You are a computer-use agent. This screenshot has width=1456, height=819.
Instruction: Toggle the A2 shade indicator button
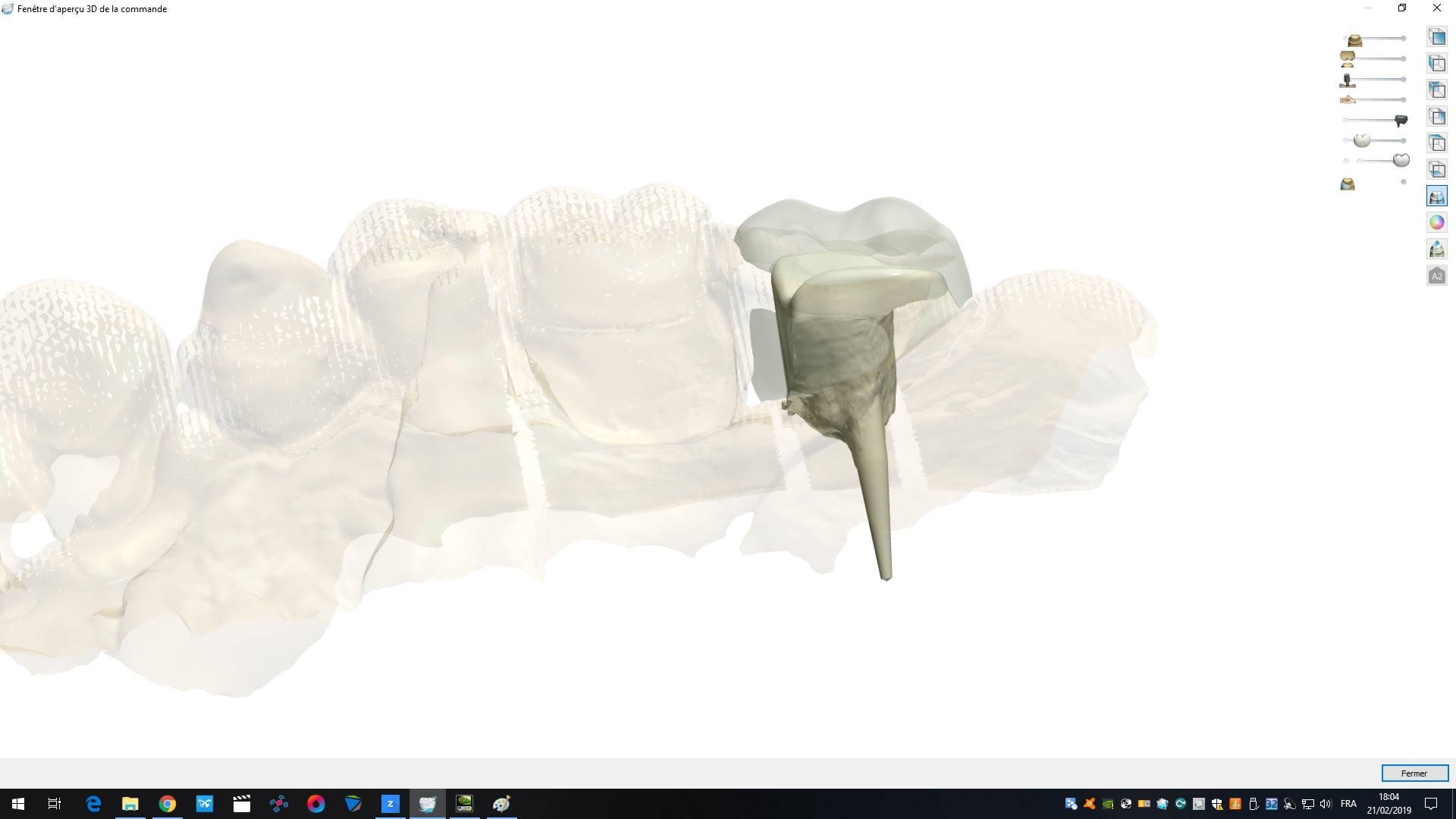pos(1436,276)
